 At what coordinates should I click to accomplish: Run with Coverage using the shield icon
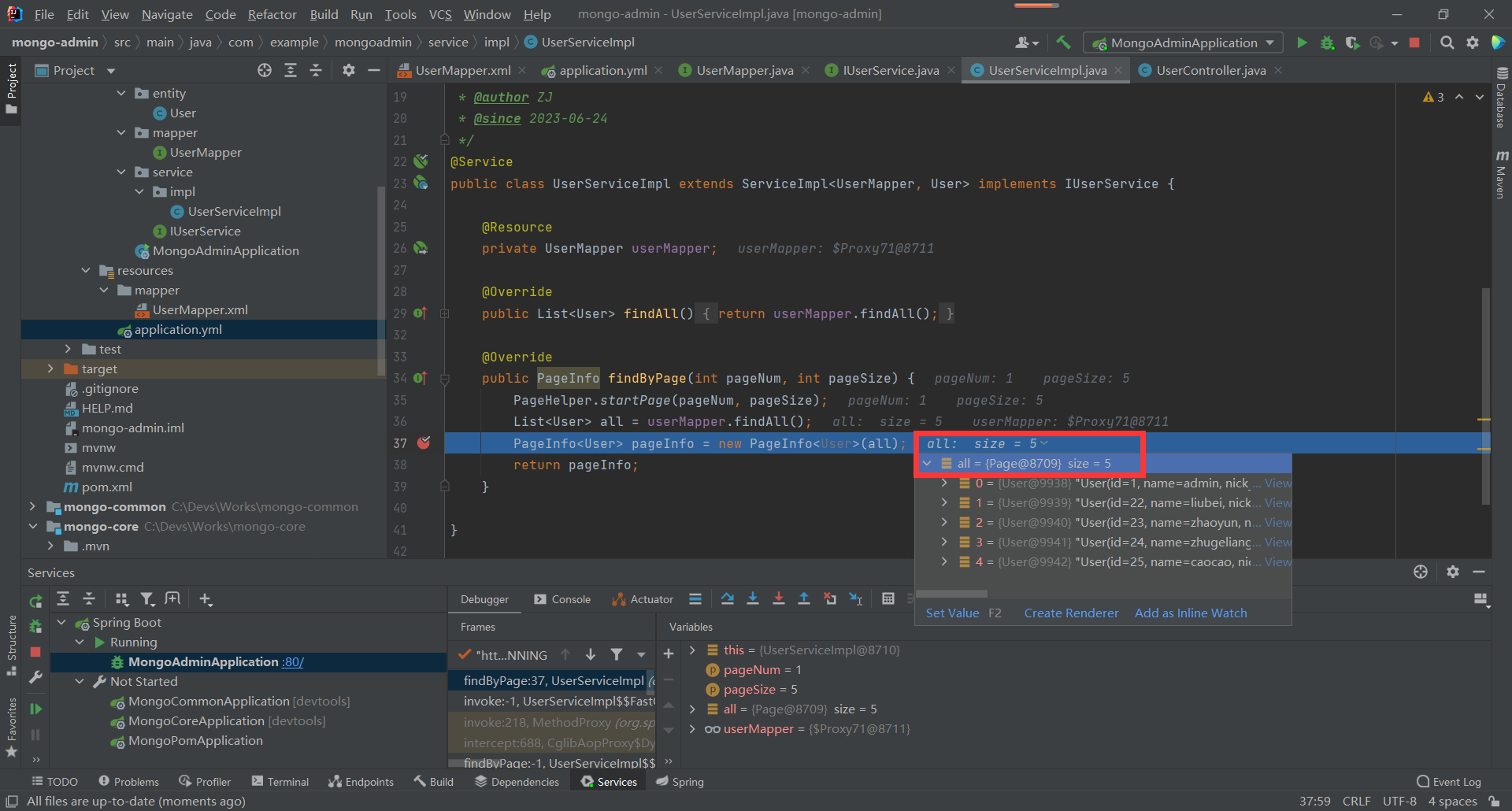(1352, 43)
